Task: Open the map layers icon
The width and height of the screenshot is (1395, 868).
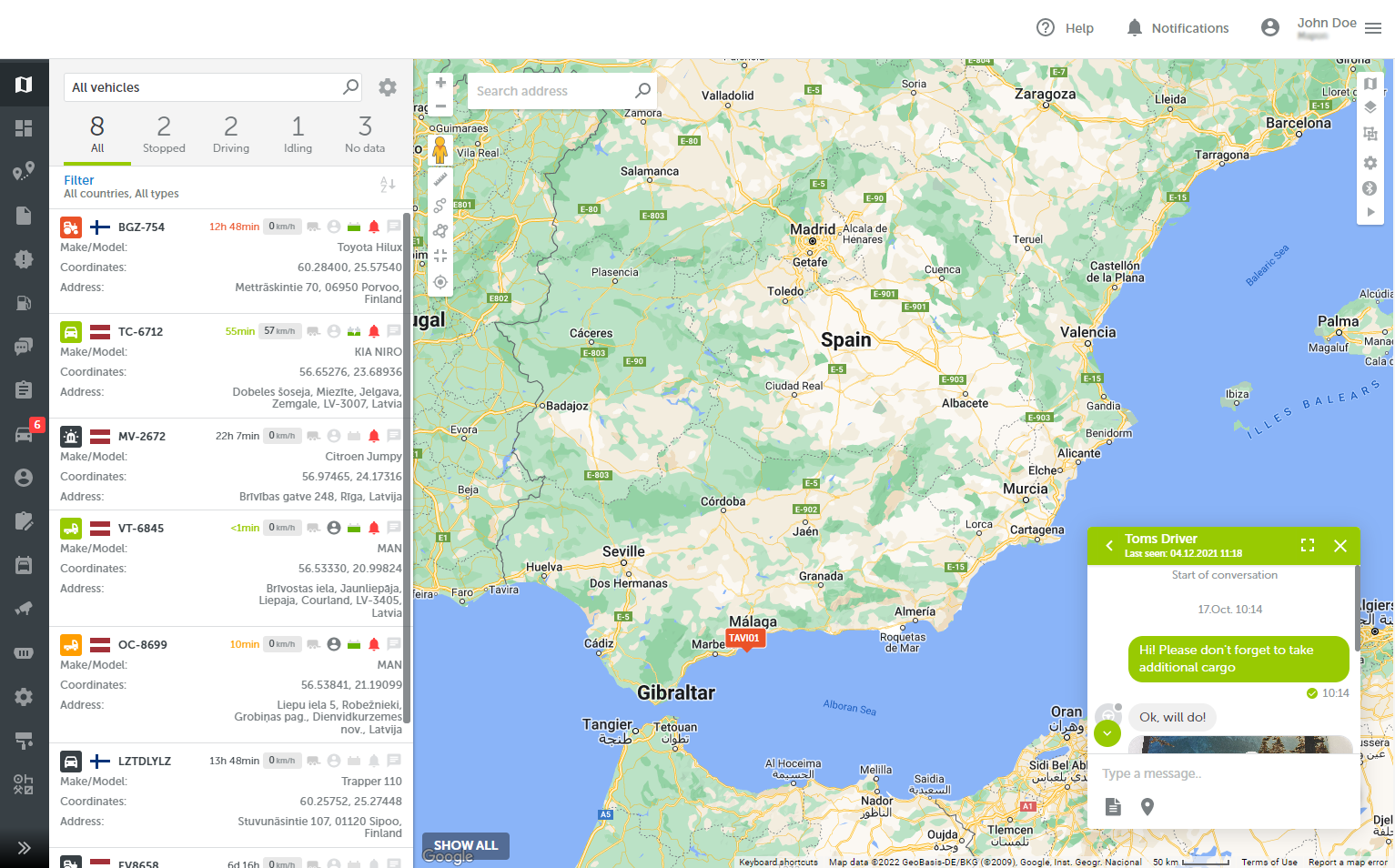Action: pos(1370,107)
